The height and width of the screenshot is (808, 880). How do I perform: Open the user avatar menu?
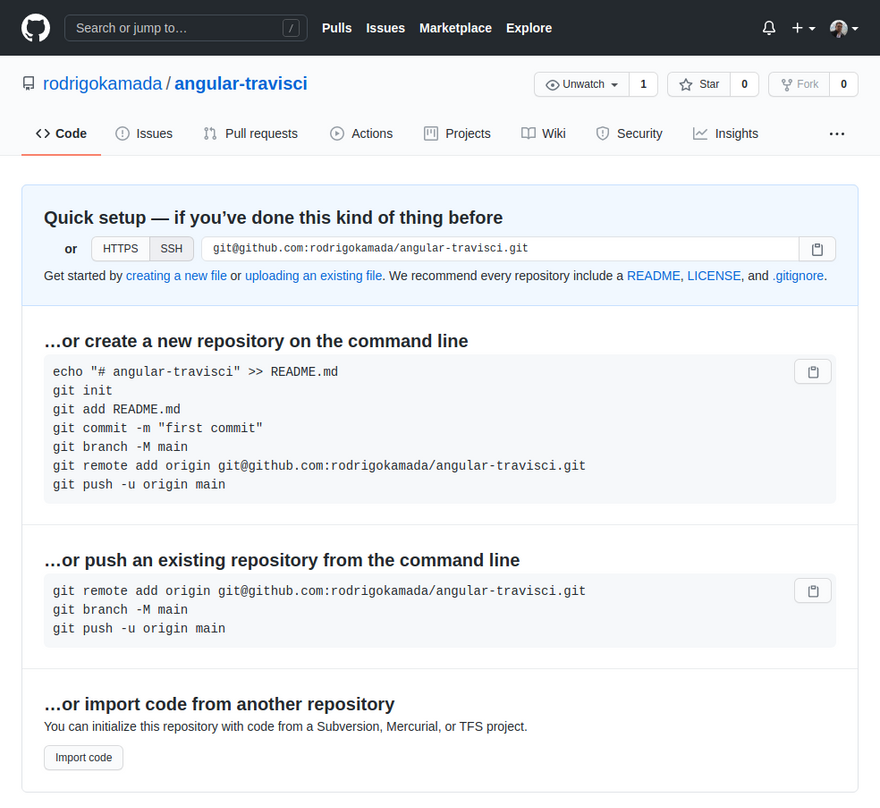coord(844,28)
